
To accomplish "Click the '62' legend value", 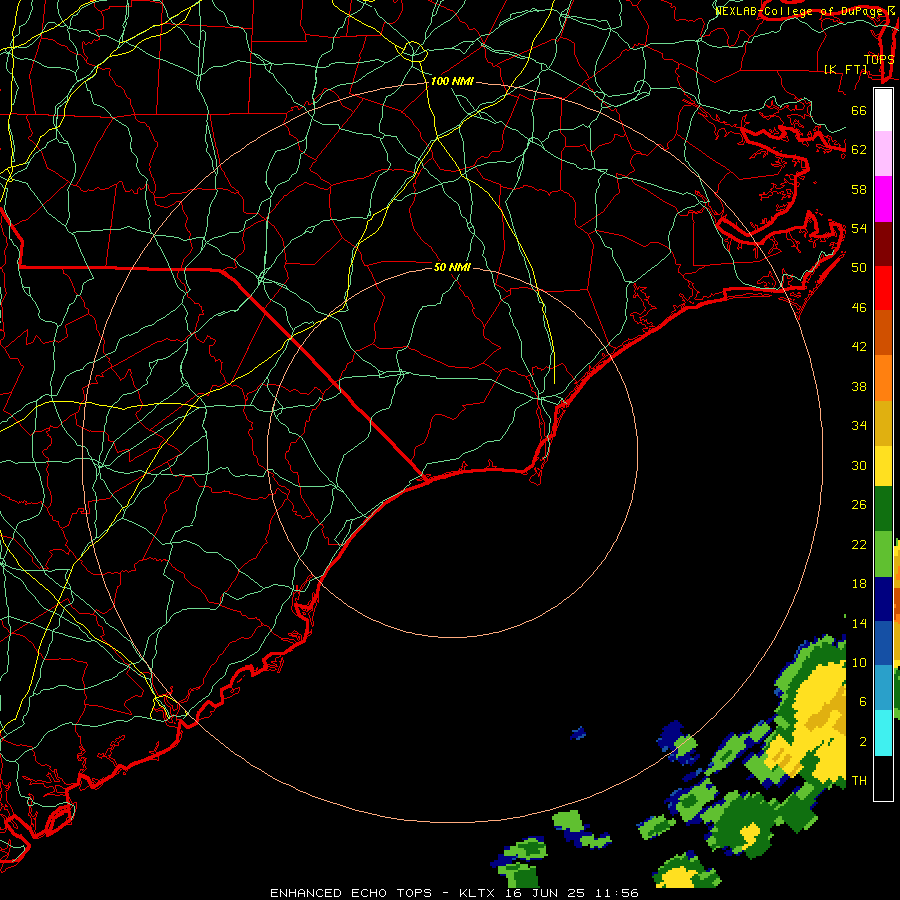I will click(859, 150).
